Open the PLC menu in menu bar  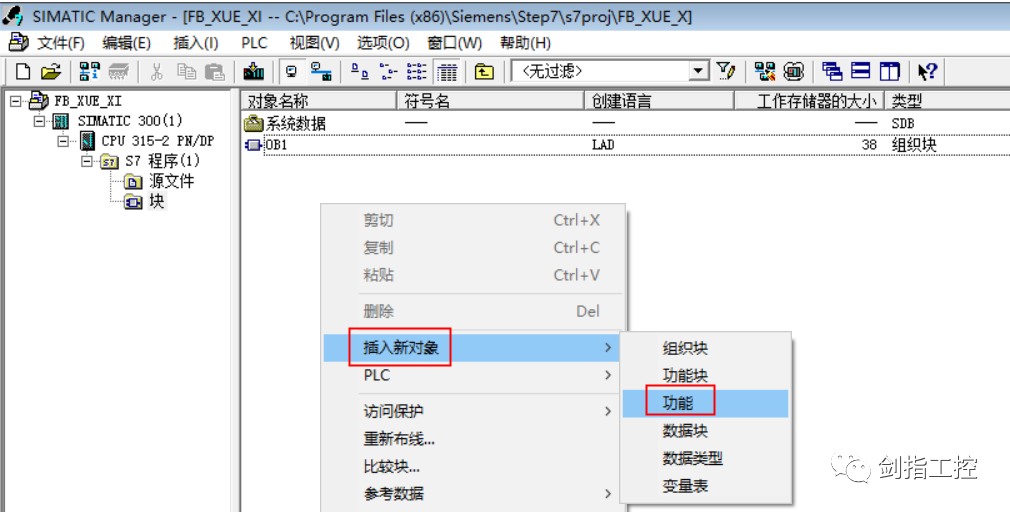tap(254, 43)
